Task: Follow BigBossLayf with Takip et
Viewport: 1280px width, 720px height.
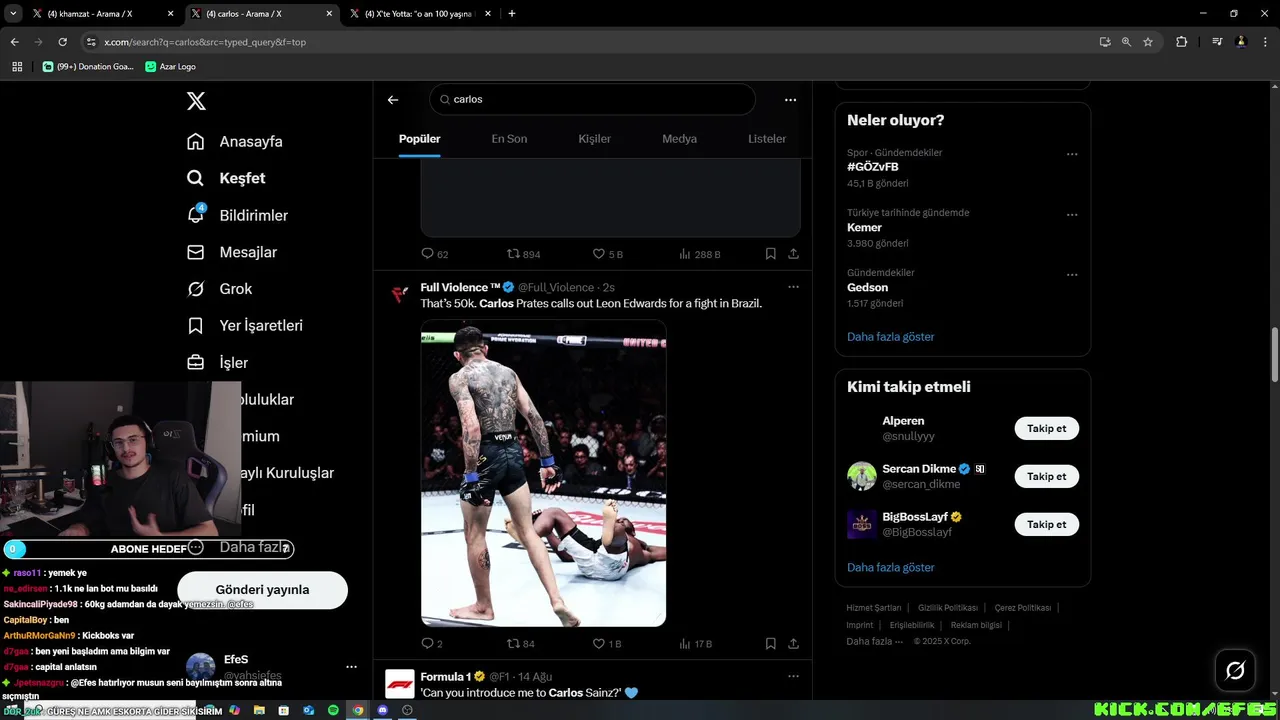Action: [1046, 524]
